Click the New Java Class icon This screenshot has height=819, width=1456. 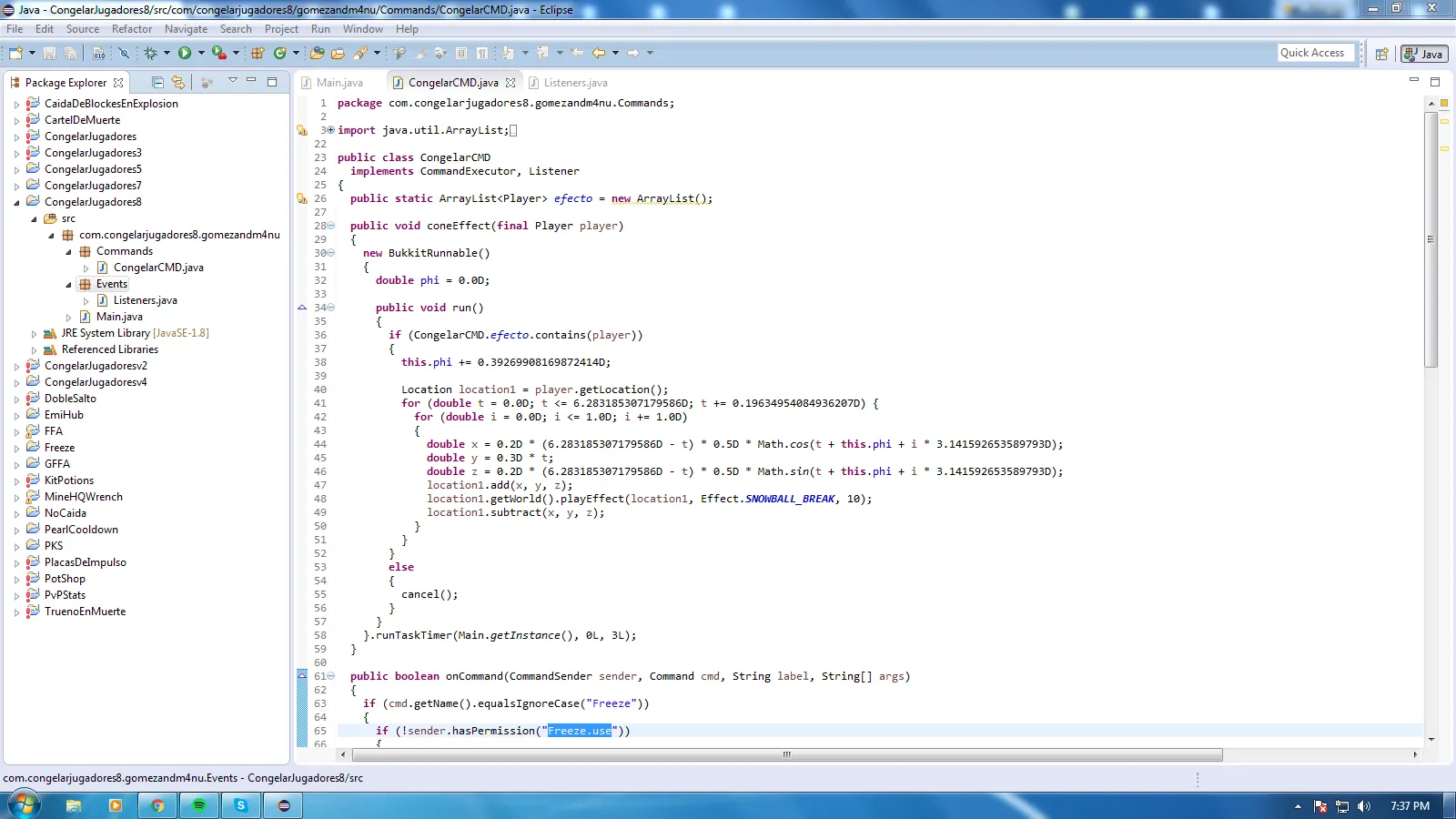280,53
